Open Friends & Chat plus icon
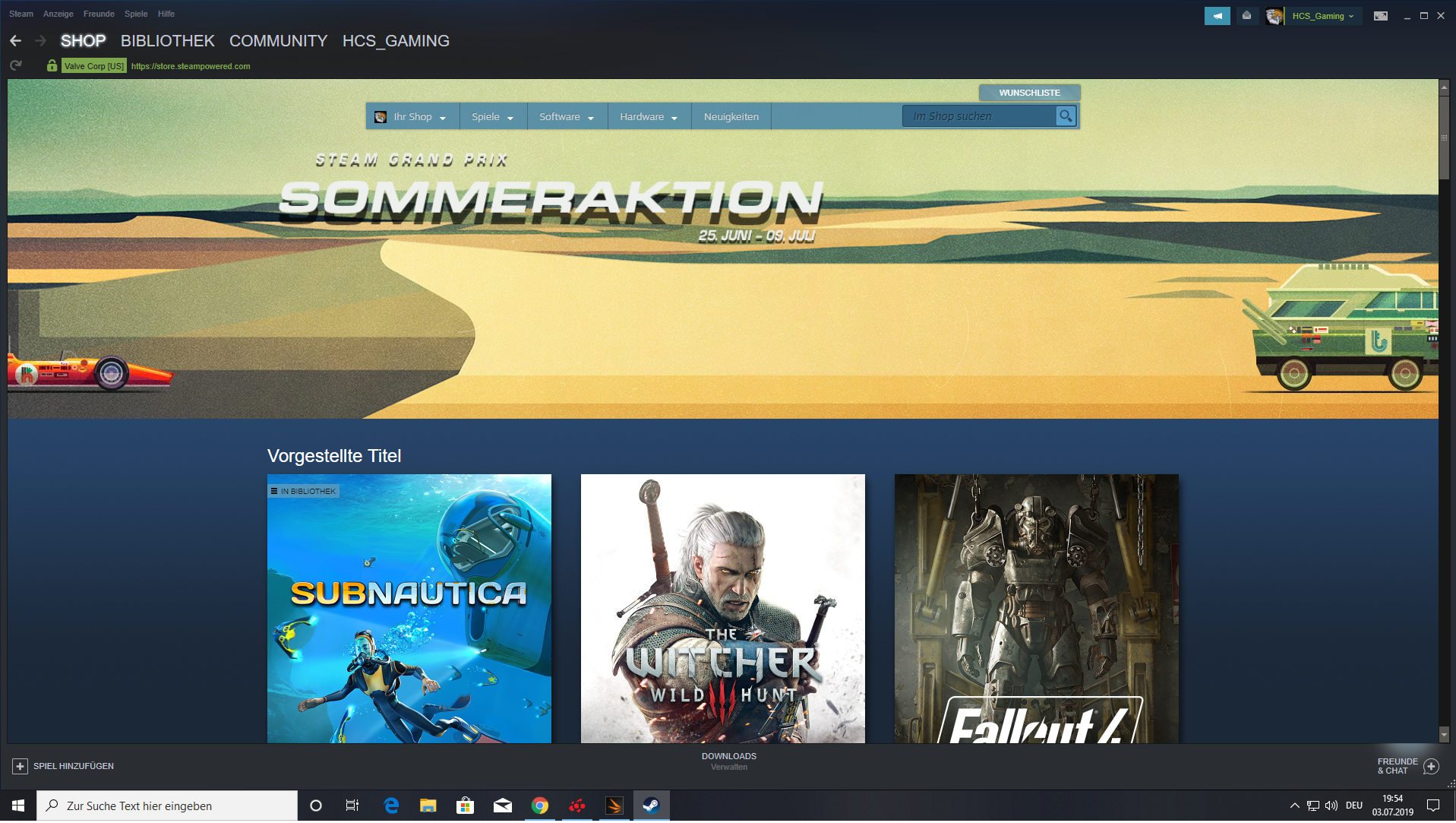This screenshot has width=1456, height=823. (1431, 767)
